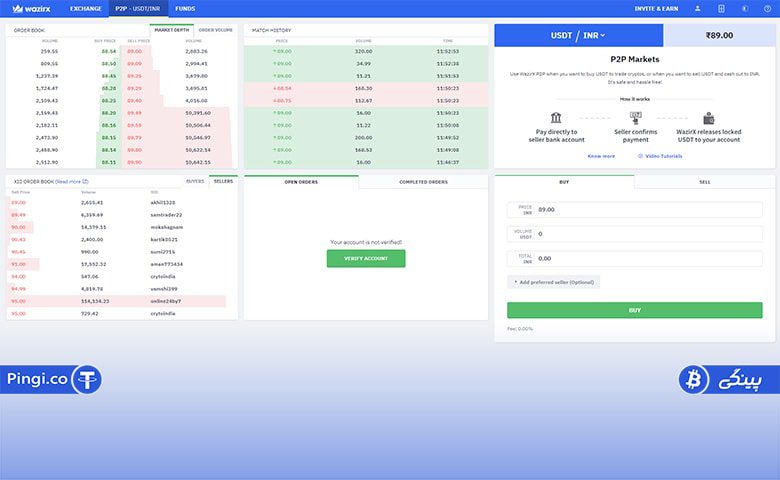Select match history row at 11:46:37
780x480 pixels.
[x=366, y=162]
